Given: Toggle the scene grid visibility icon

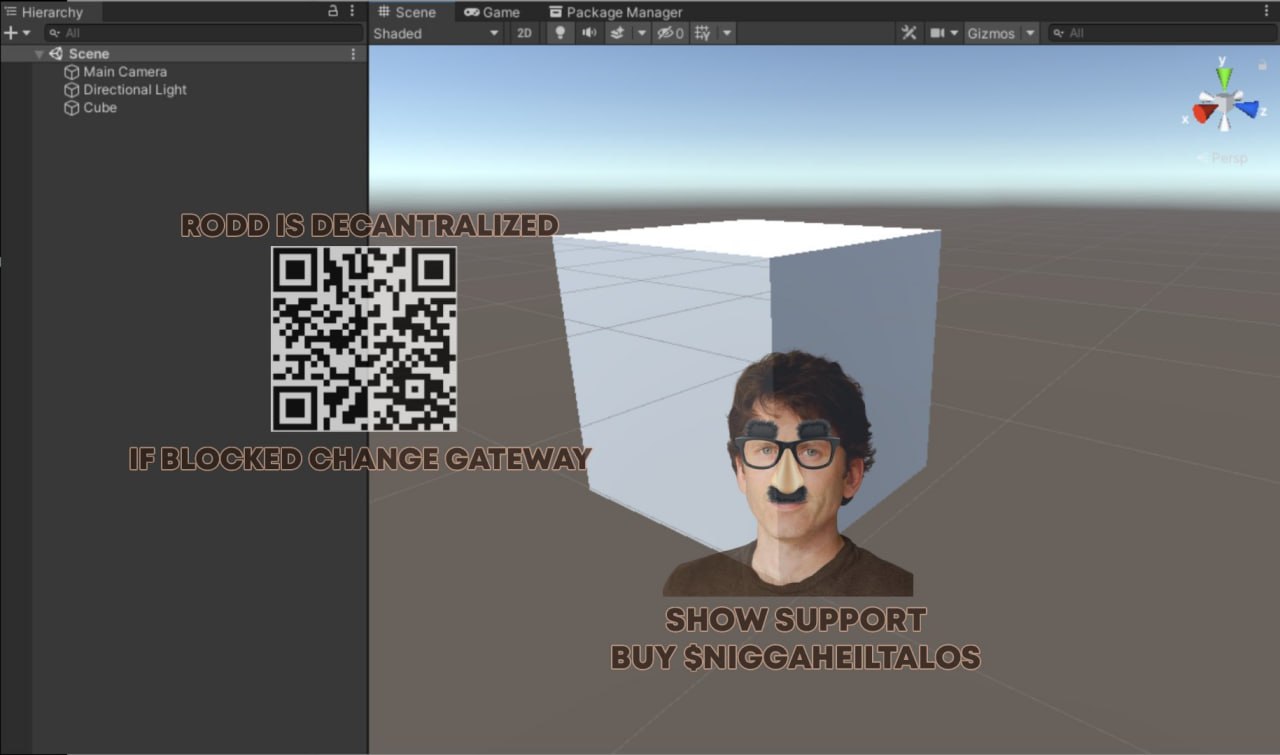Looking at the screenshot, I should pos(702,33).
